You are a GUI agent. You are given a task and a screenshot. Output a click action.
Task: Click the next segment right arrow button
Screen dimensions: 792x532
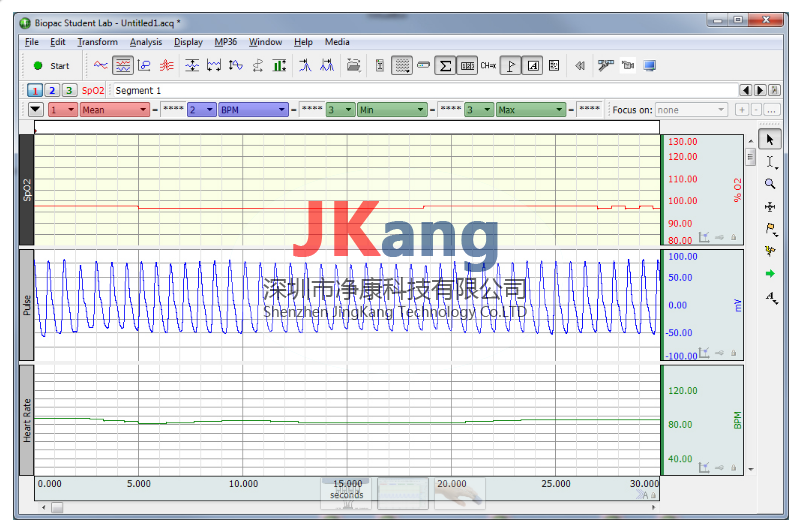(760, 90)
